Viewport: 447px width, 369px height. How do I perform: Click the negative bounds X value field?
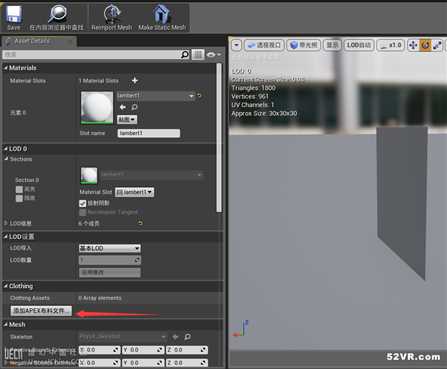(99, 363)
